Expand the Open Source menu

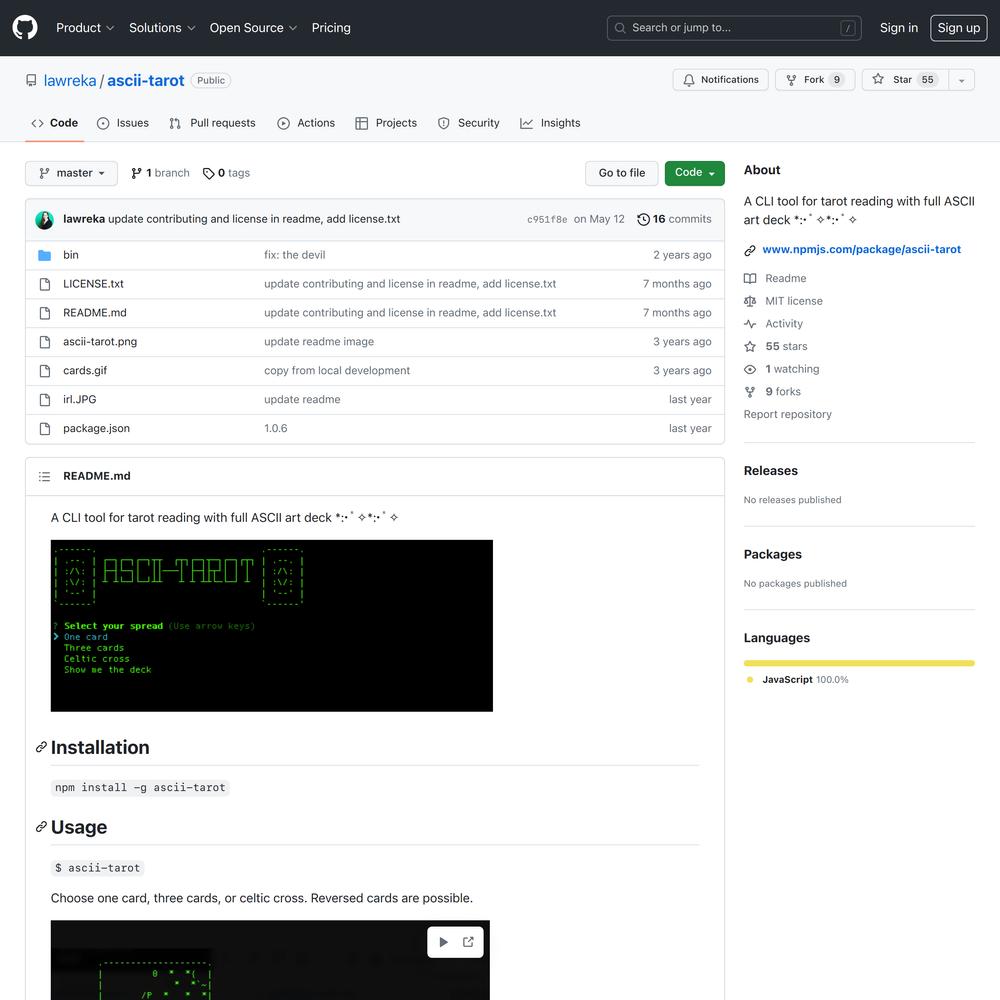tap(253, 28)
